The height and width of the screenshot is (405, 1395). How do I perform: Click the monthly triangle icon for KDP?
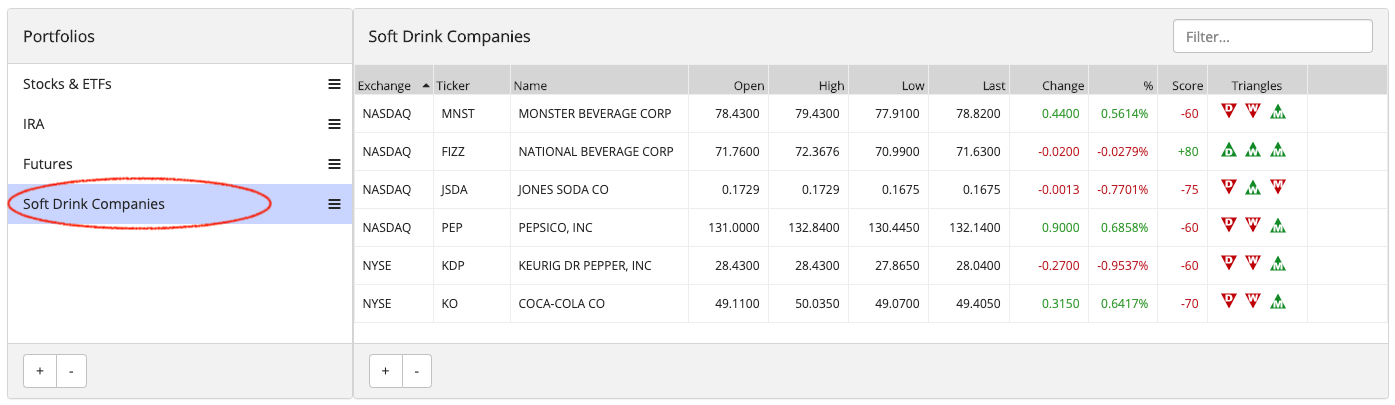[x=1277, y=264]
